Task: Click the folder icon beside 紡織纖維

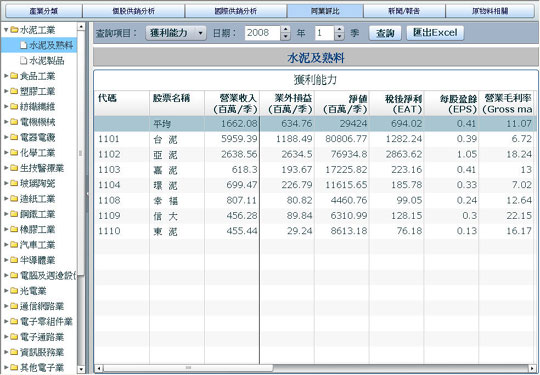Action: 14,106
